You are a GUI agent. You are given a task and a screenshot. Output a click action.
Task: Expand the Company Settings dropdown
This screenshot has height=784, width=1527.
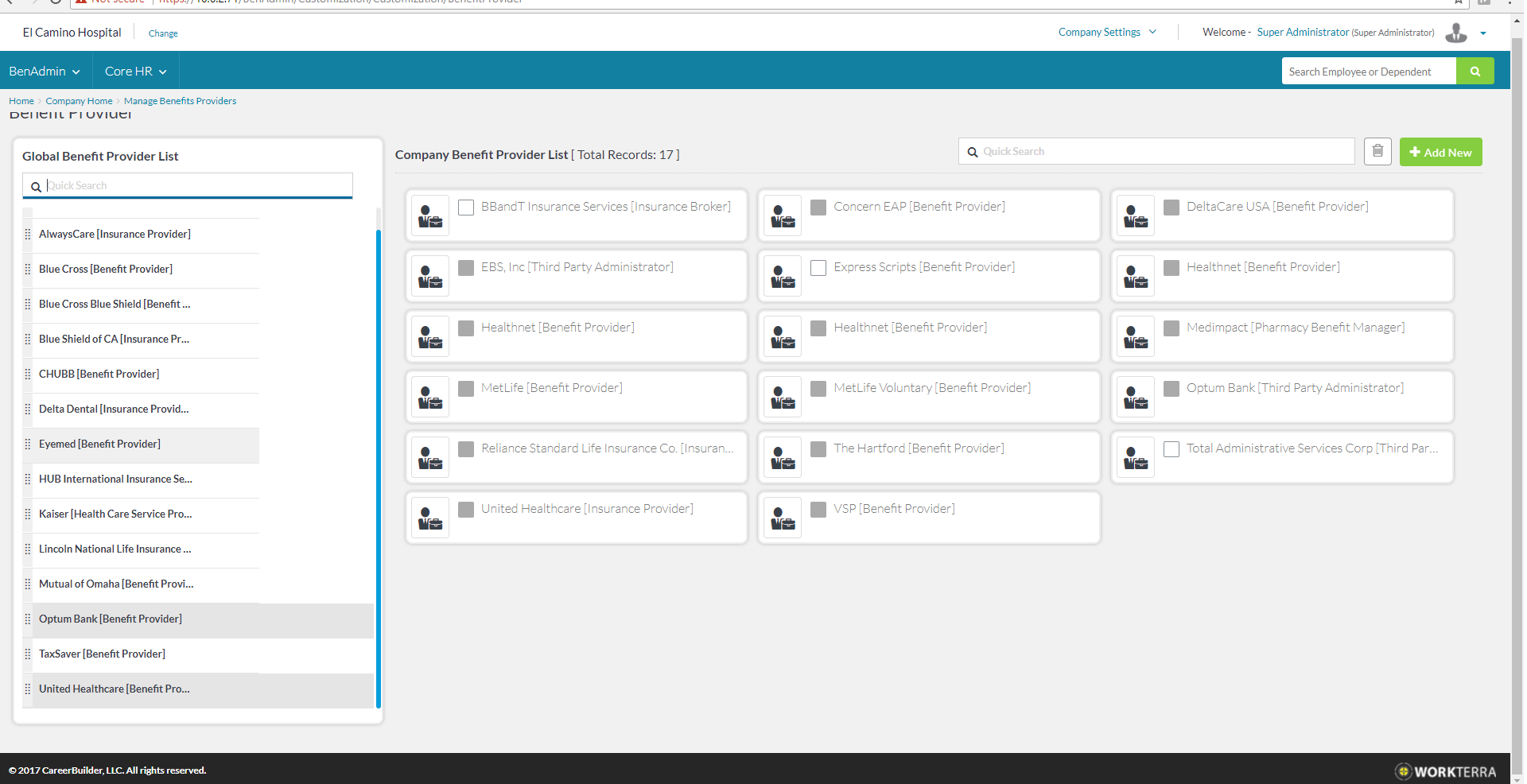[1107, 33]
